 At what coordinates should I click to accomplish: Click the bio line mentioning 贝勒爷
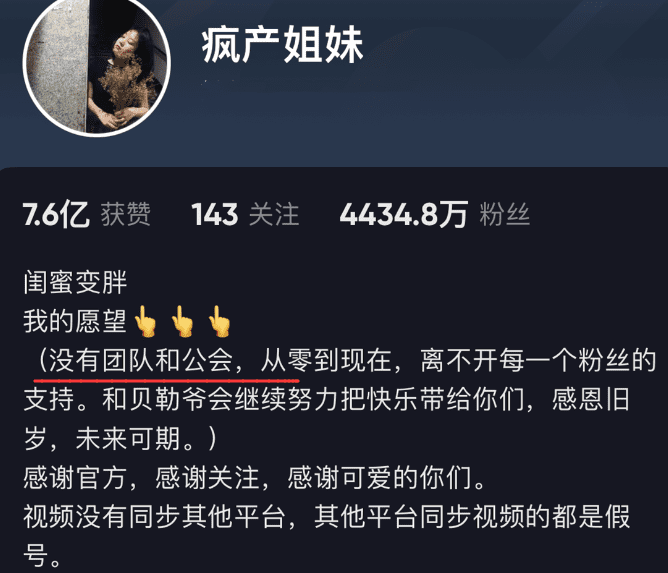(x=327, y=400)
